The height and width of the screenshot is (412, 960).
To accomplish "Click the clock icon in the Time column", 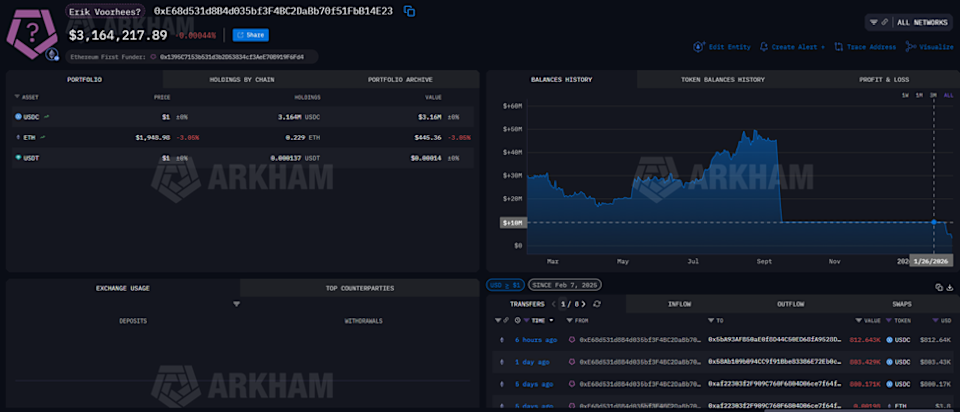I will [x=518, y=320].
